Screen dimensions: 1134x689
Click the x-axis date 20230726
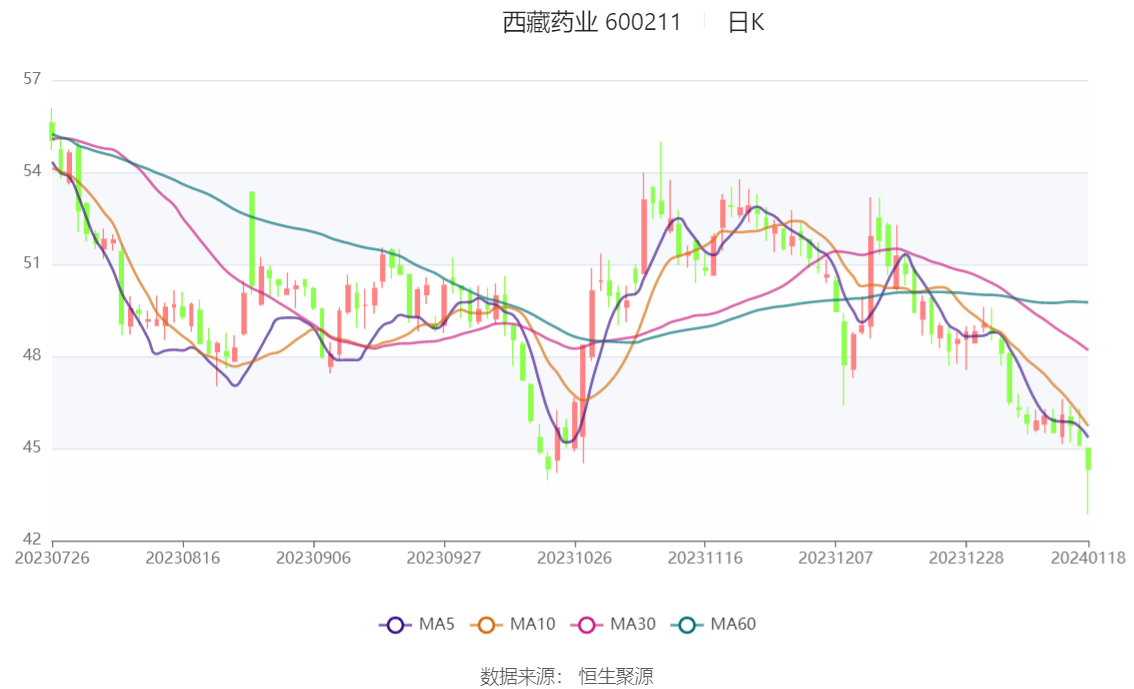coord(52,558)
